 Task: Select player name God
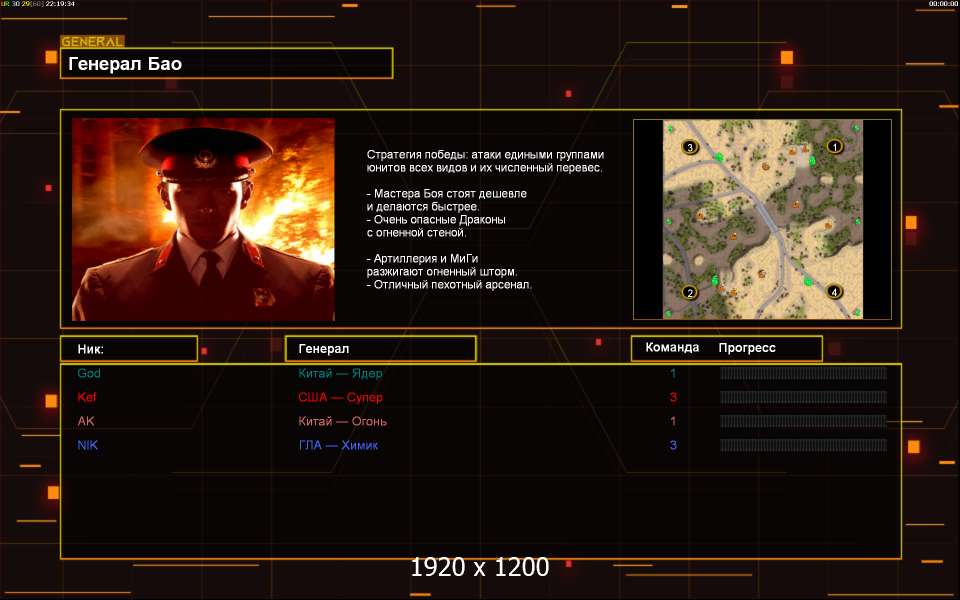point(89,373)
